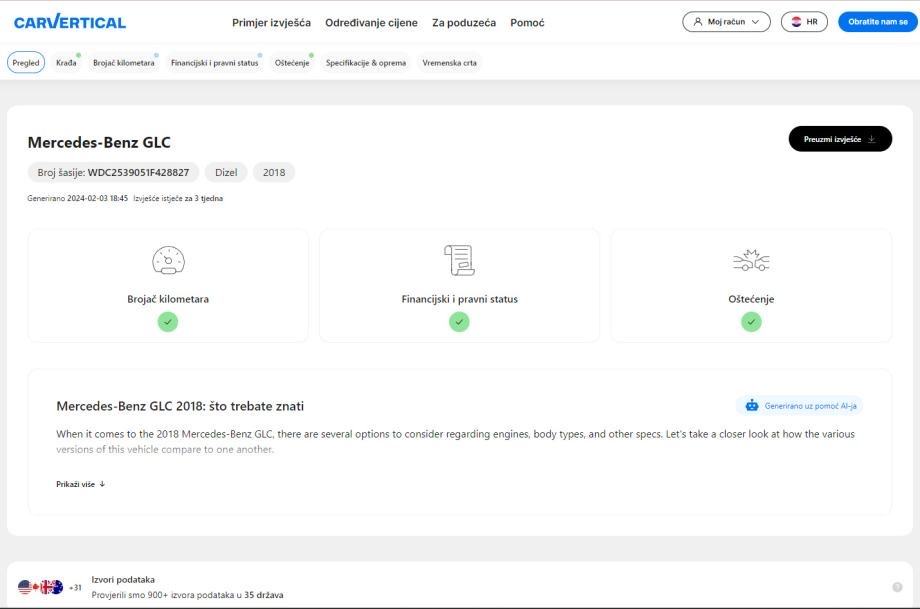The image size is (920, 609).
Task: Click the Oštećenje card label
Action: (751, 299)
